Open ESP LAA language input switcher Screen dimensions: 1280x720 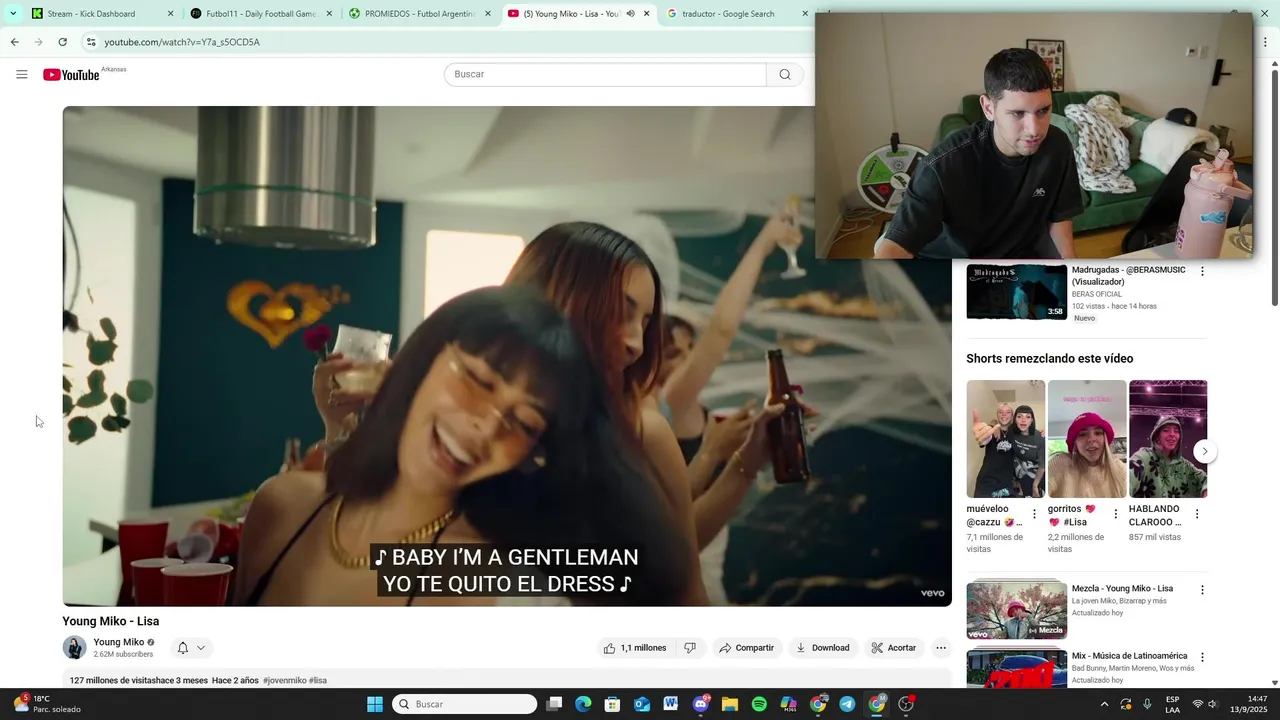[1172, 704]
